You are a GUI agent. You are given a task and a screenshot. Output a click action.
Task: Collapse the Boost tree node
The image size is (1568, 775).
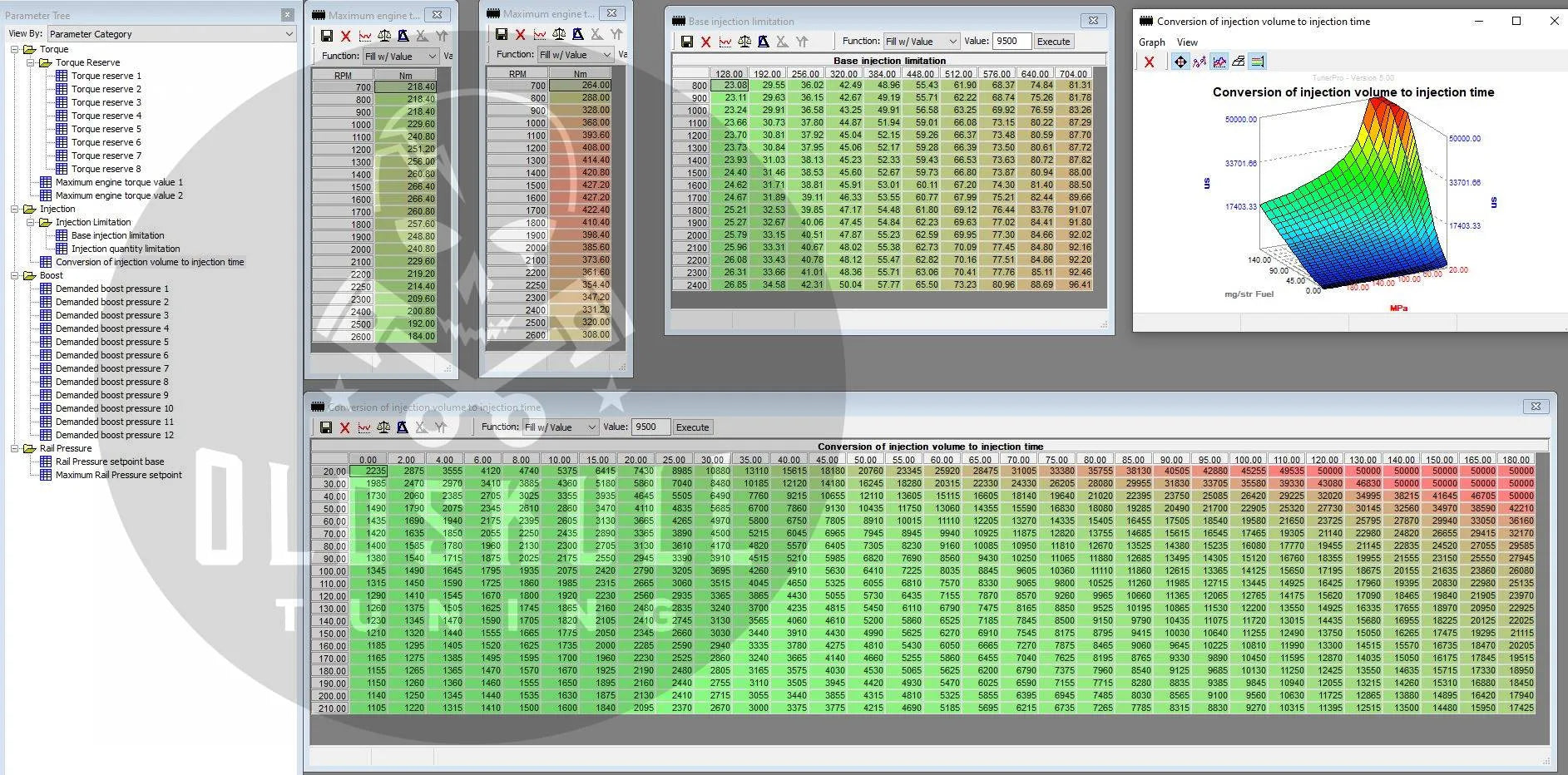(x=15, y=275)
